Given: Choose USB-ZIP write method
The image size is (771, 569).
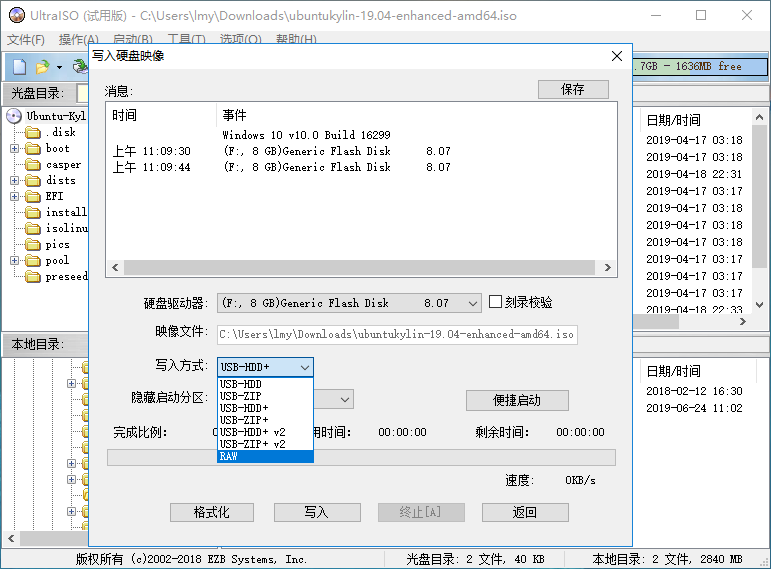Looking at the screenshot, I should point(265,396).
